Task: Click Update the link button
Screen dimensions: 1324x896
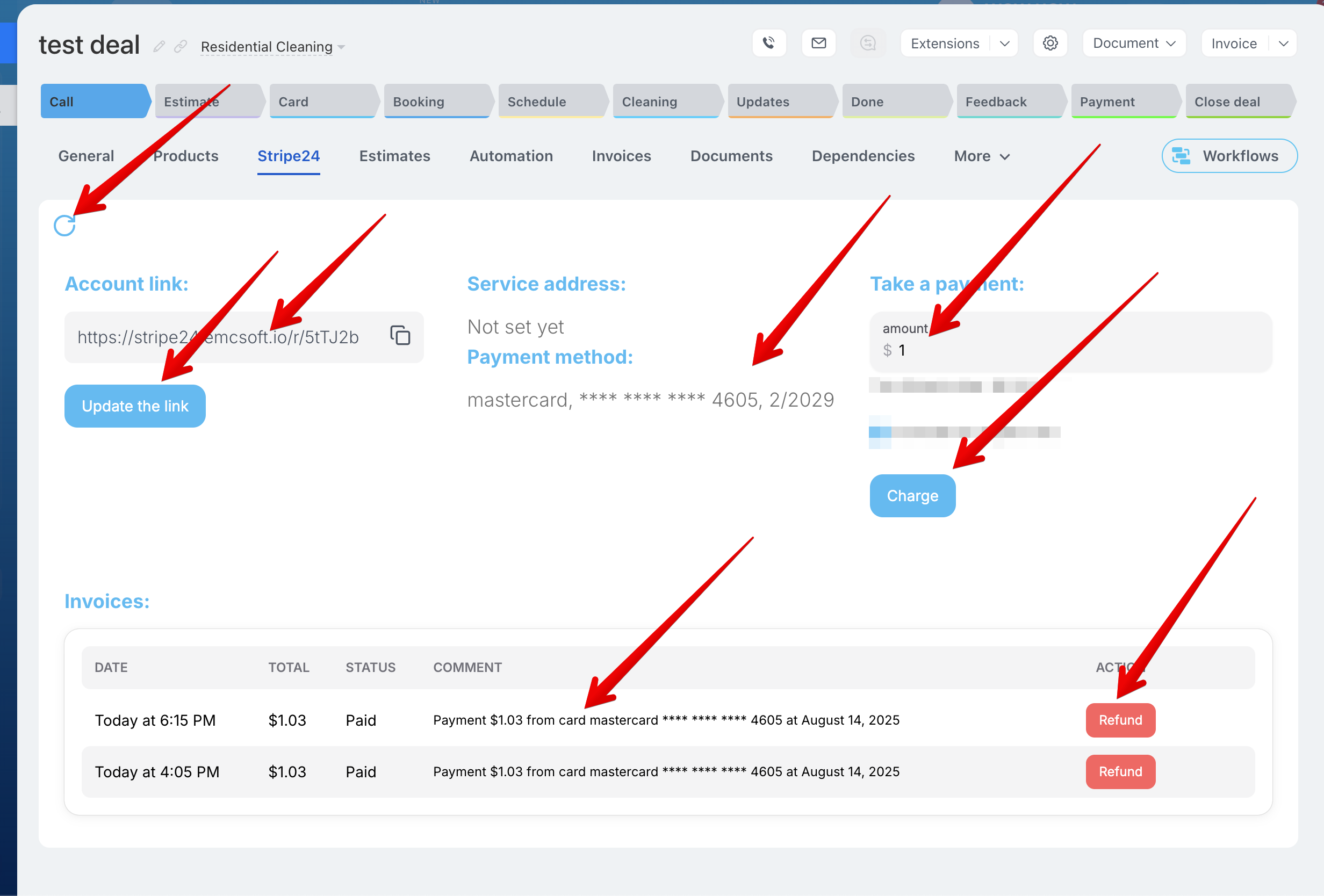Action: click(x=135, y=406)
